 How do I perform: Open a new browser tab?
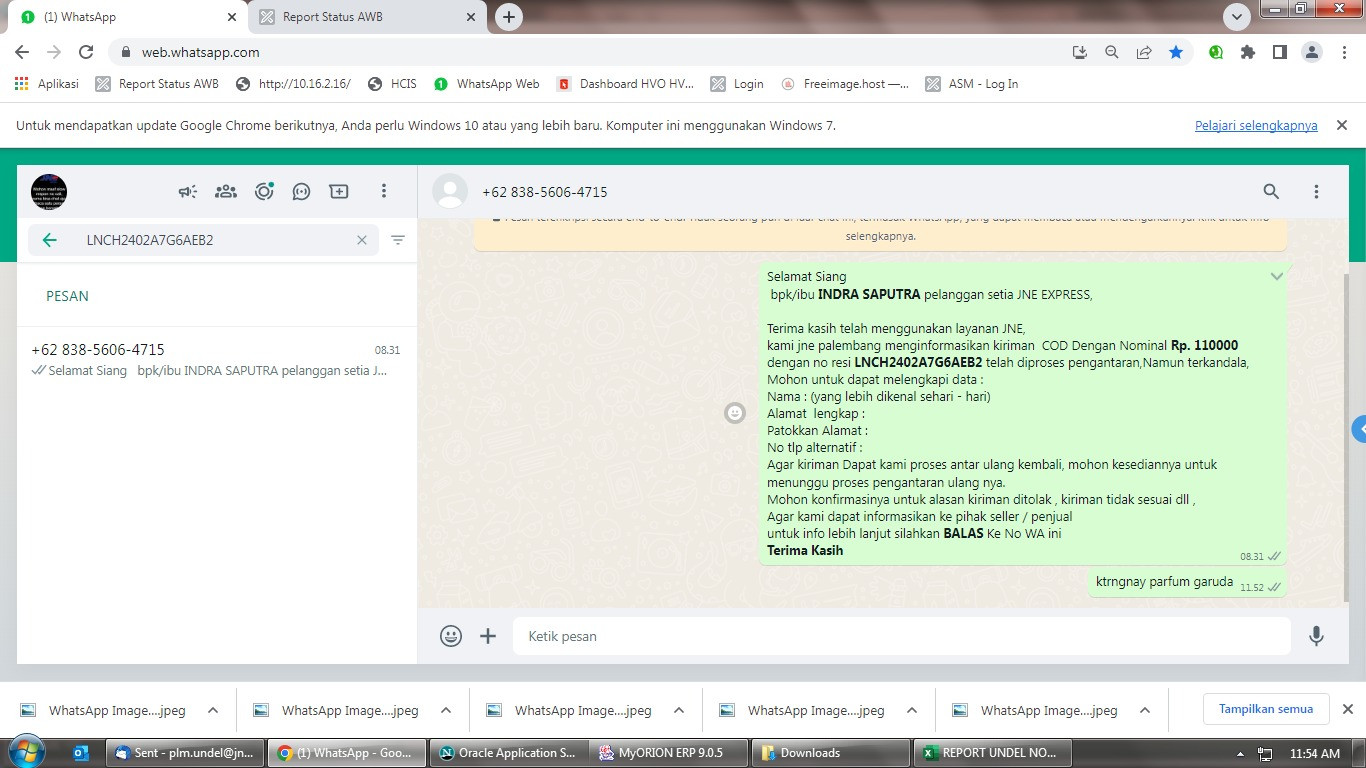coord(509,17)
